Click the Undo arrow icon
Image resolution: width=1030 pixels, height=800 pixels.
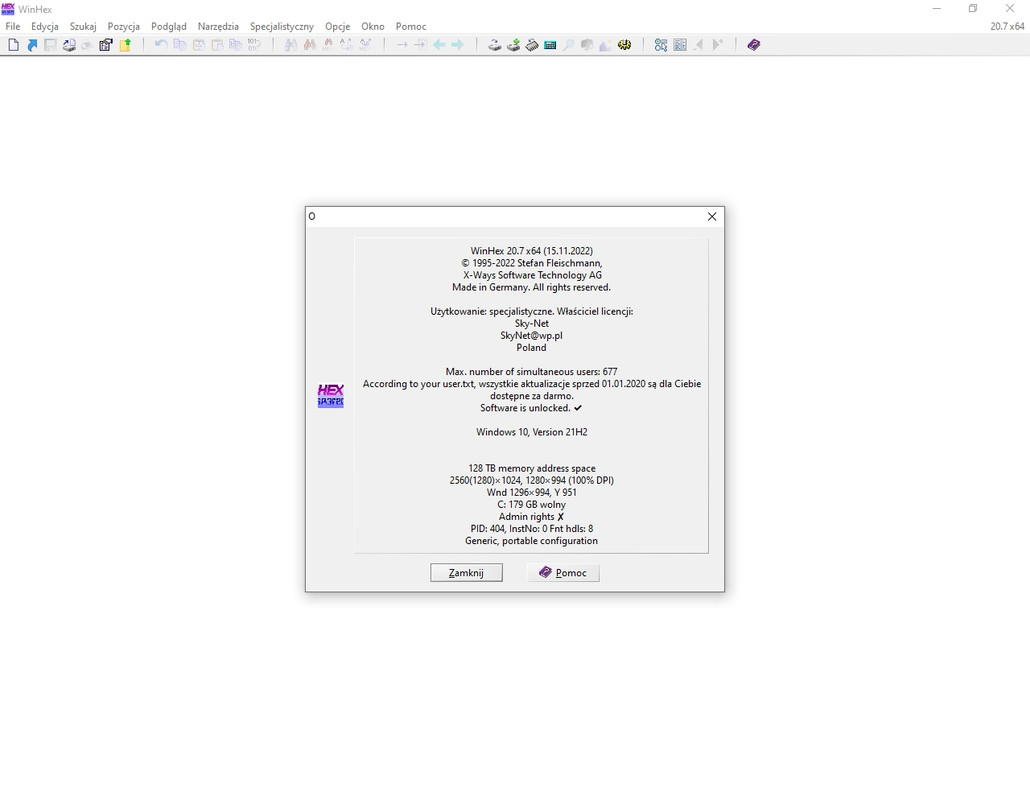click(x=161, y=45)
